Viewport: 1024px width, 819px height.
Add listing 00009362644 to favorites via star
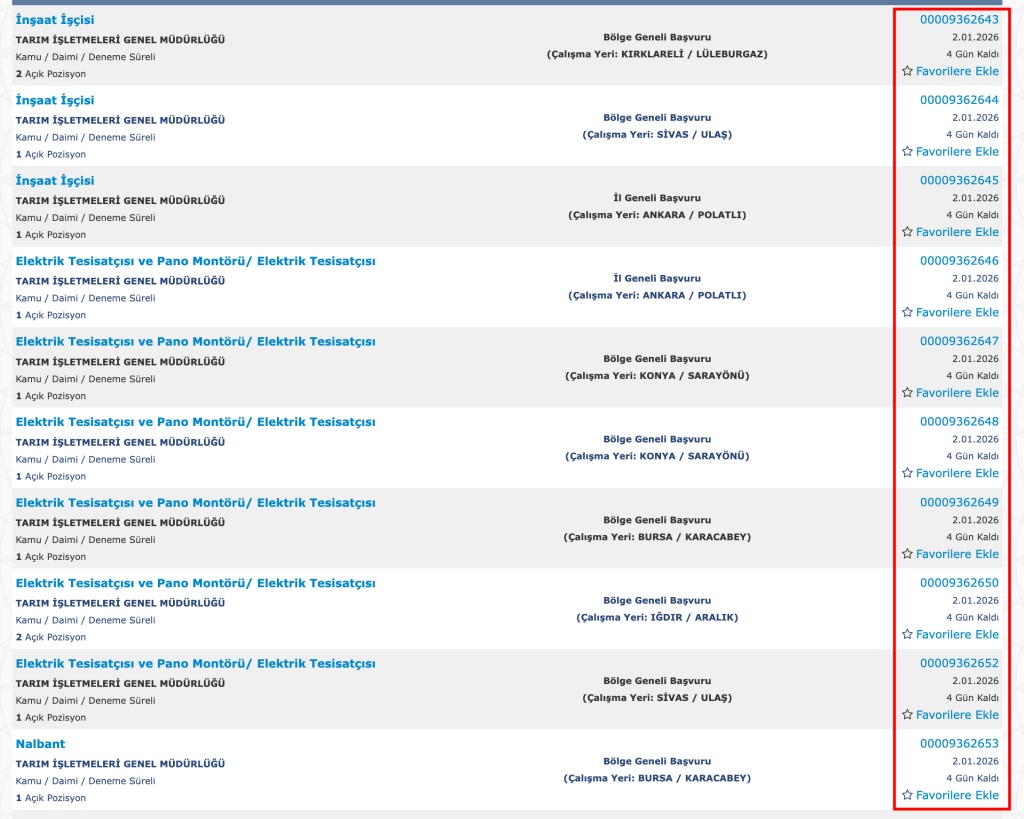(907, 152)
